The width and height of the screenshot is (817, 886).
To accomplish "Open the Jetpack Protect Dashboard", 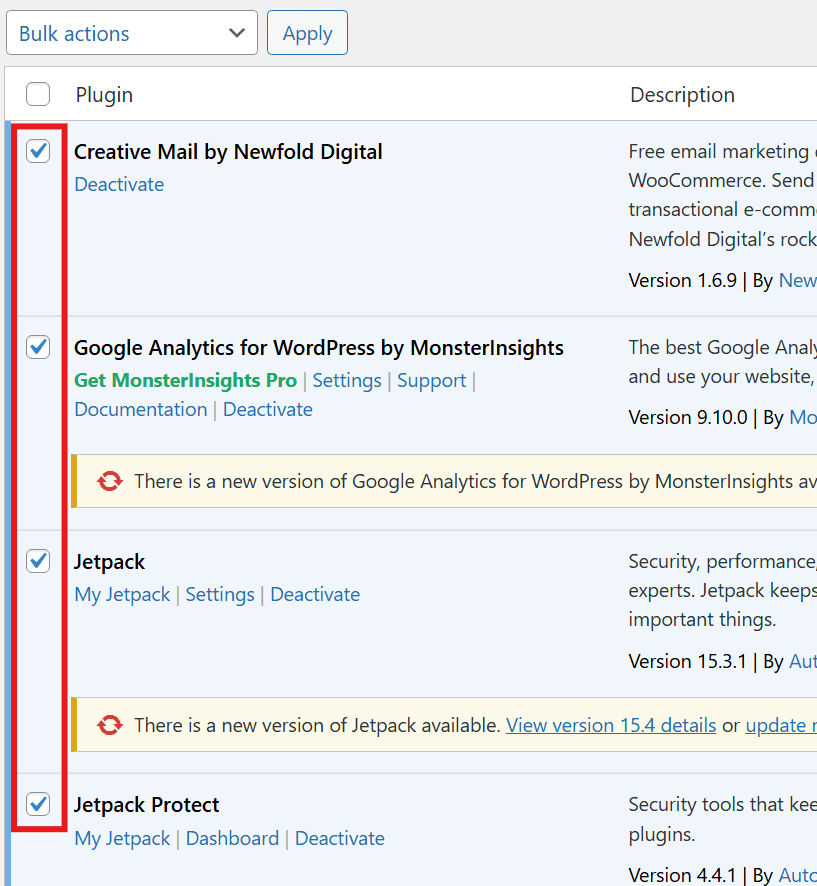I will [232, 838].
